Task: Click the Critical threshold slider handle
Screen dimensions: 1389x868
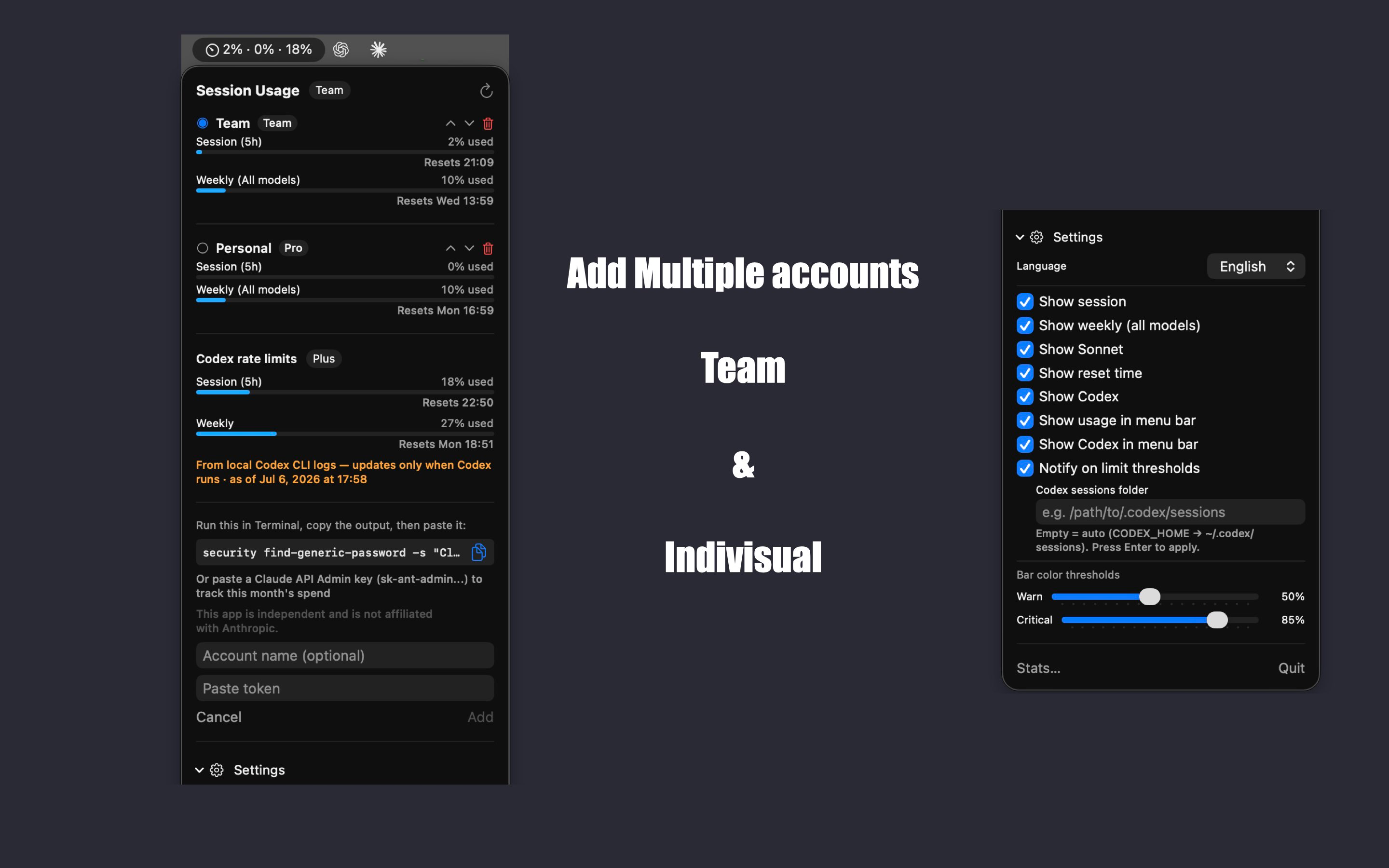Action: coord(1217,620)
